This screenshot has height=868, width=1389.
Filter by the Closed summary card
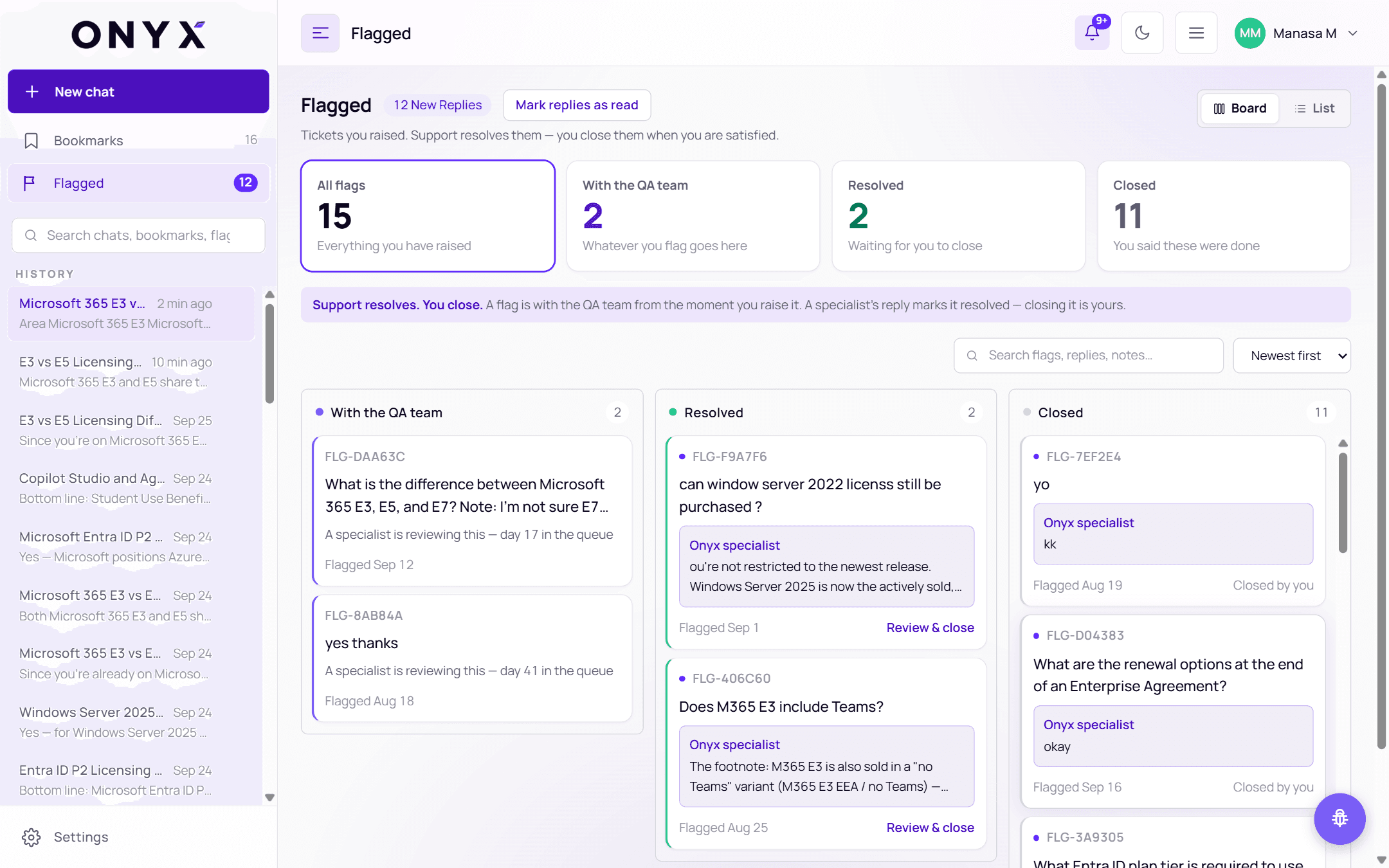tap(1224, 216)
